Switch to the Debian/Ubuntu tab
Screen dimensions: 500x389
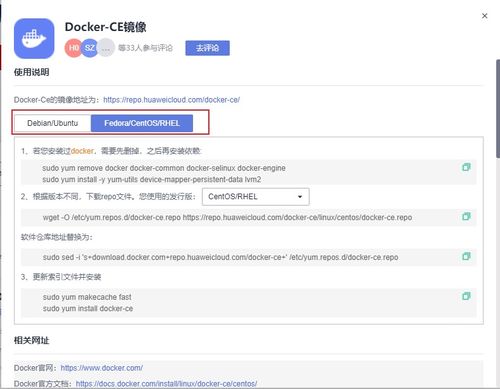(x=52, y=123)
